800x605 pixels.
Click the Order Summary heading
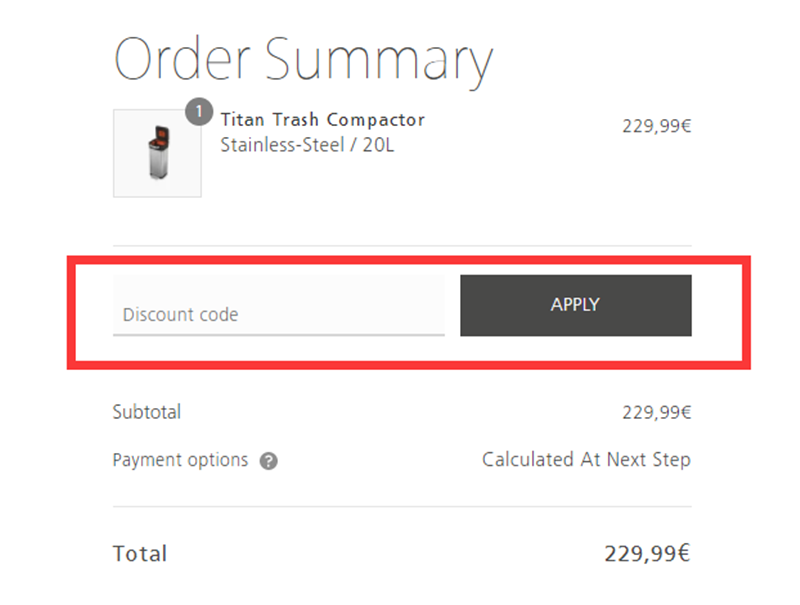click(x=303, y=60)
